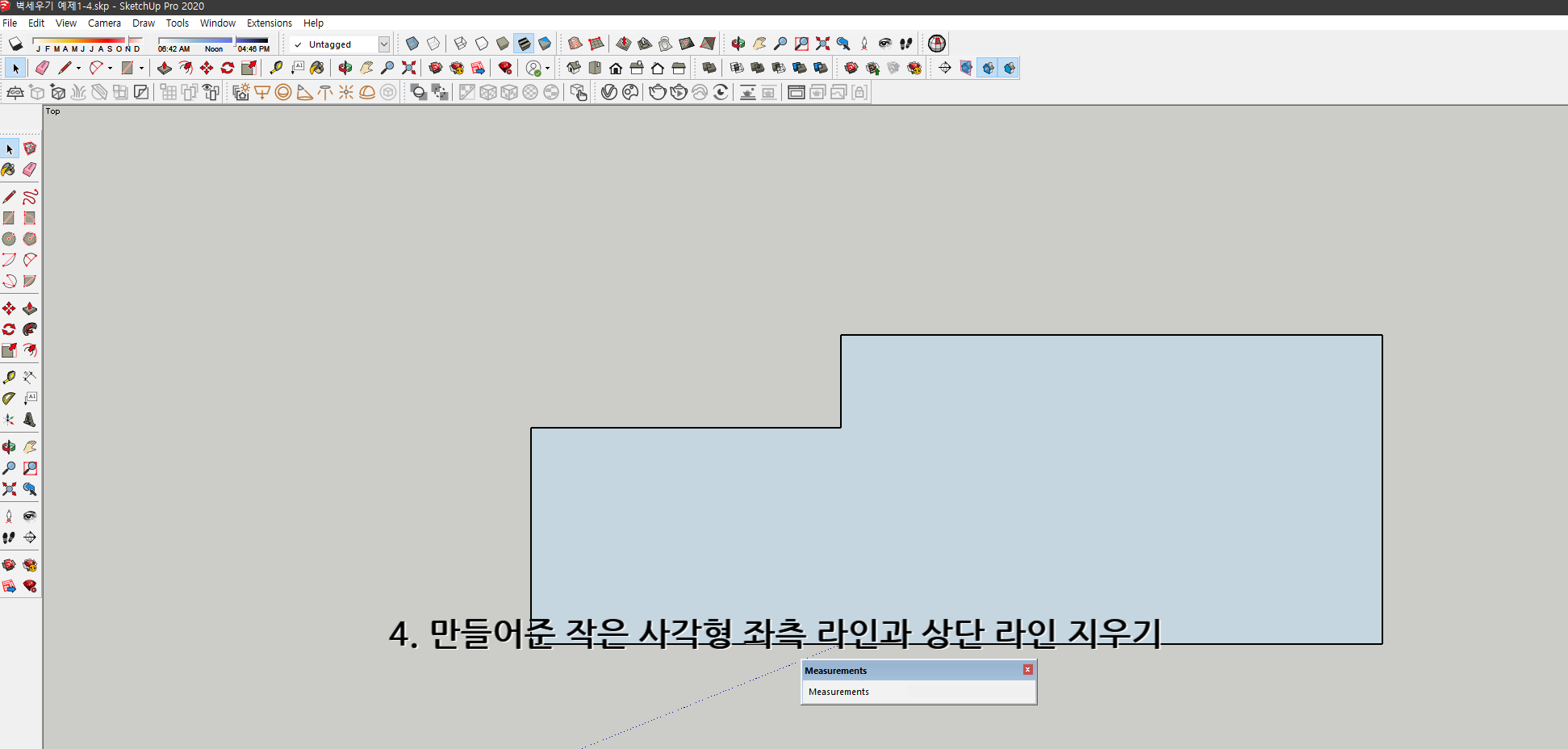Select the Paint Bucket tool
The image size is (1568, 749).
10,169
